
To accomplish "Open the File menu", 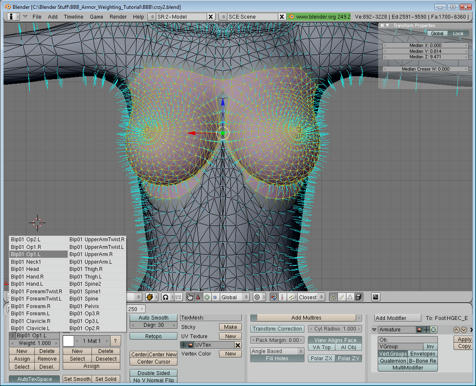I will (37, 17).
